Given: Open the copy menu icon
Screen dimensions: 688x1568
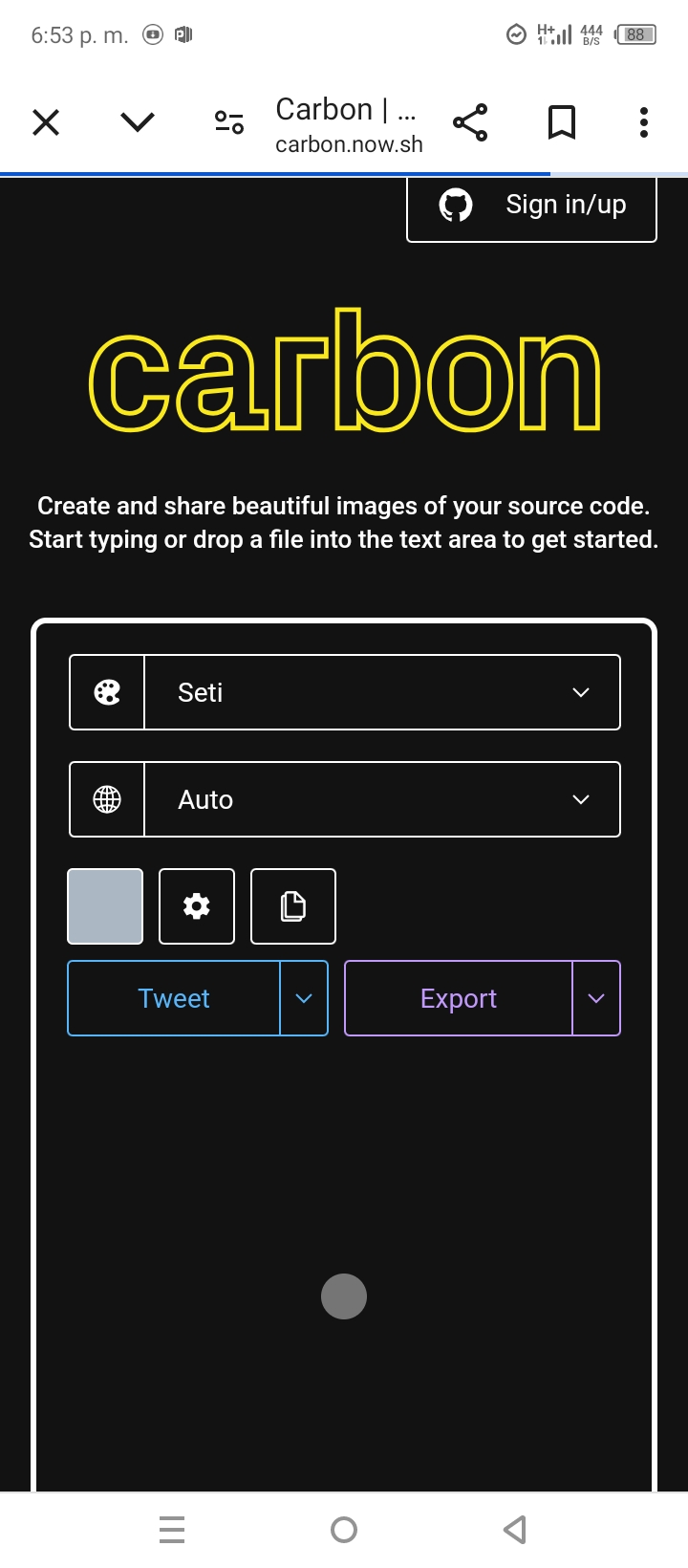Looking at the screenshot, I should (x=293, y=906).
